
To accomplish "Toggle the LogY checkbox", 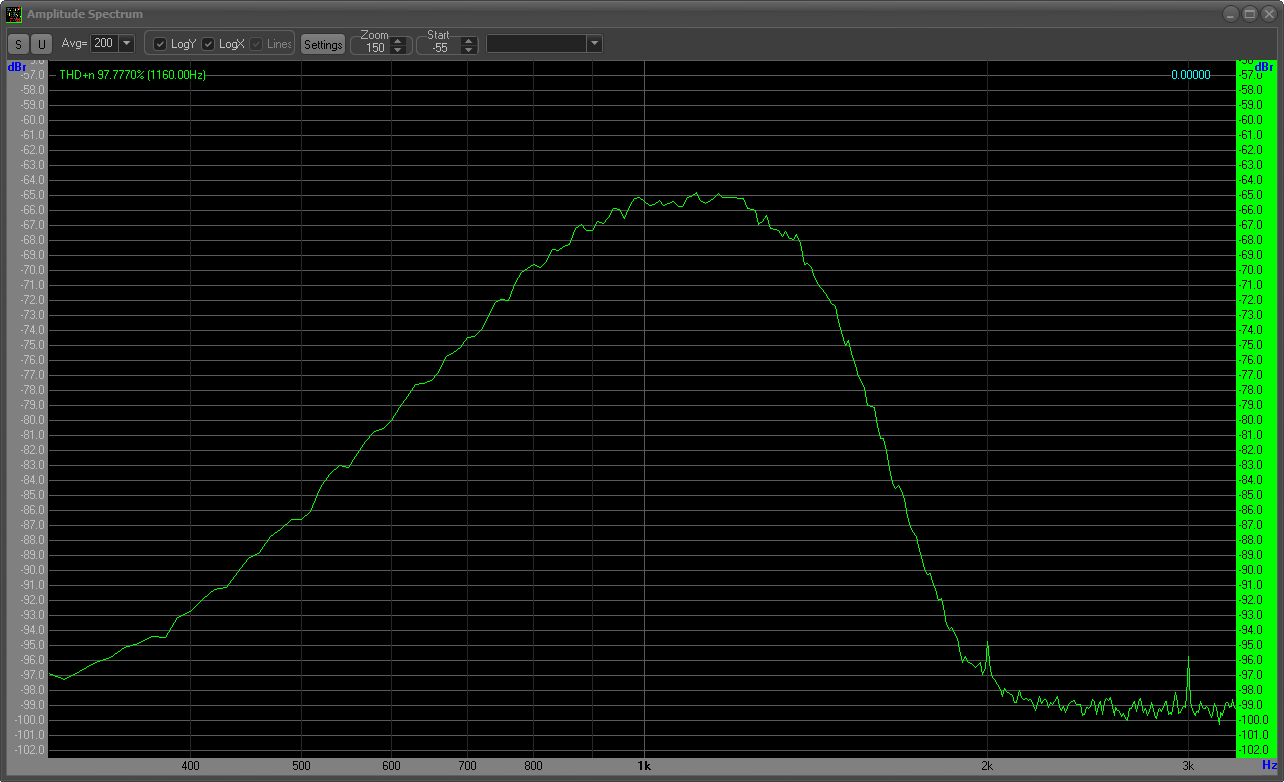I will tap(160, 44).
